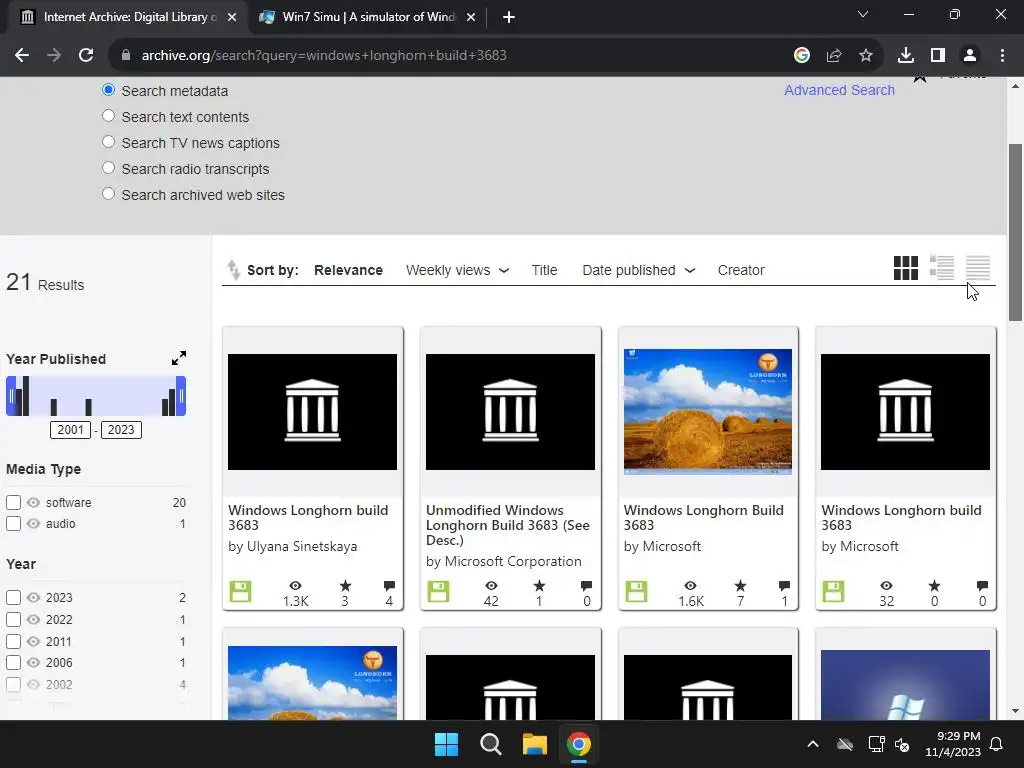Check the 2011 year filter
The height and width of the screenshot is (768, 1024).
[14, 641]
